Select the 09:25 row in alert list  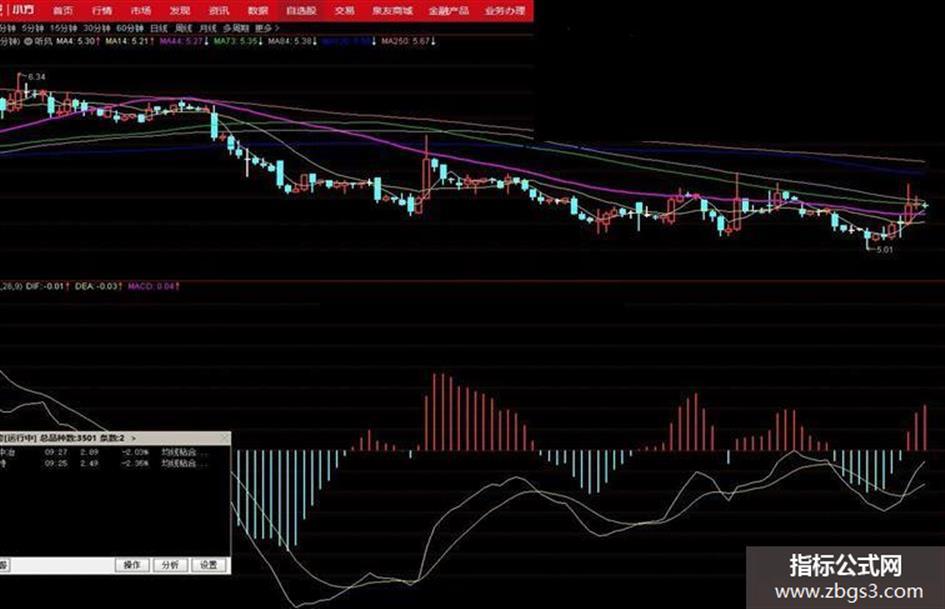pyautogui.click(x=115, y=463)
